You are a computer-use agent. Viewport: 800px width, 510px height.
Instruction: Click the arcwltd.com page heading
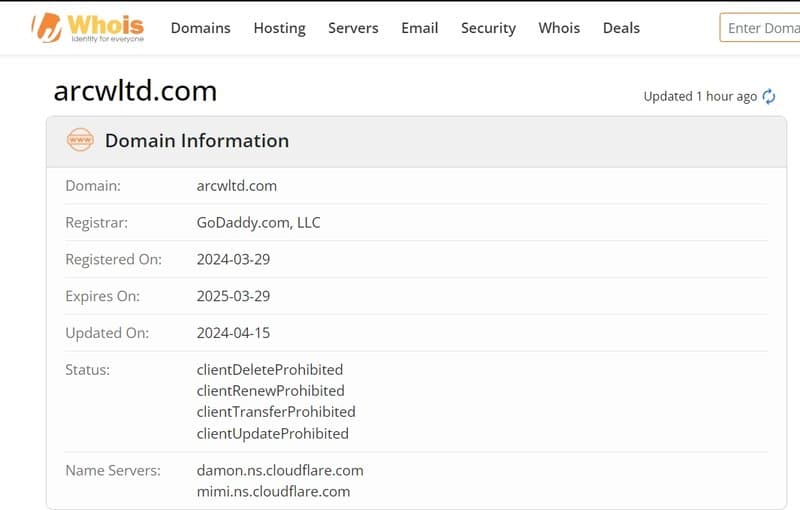[x=135, y=91]
